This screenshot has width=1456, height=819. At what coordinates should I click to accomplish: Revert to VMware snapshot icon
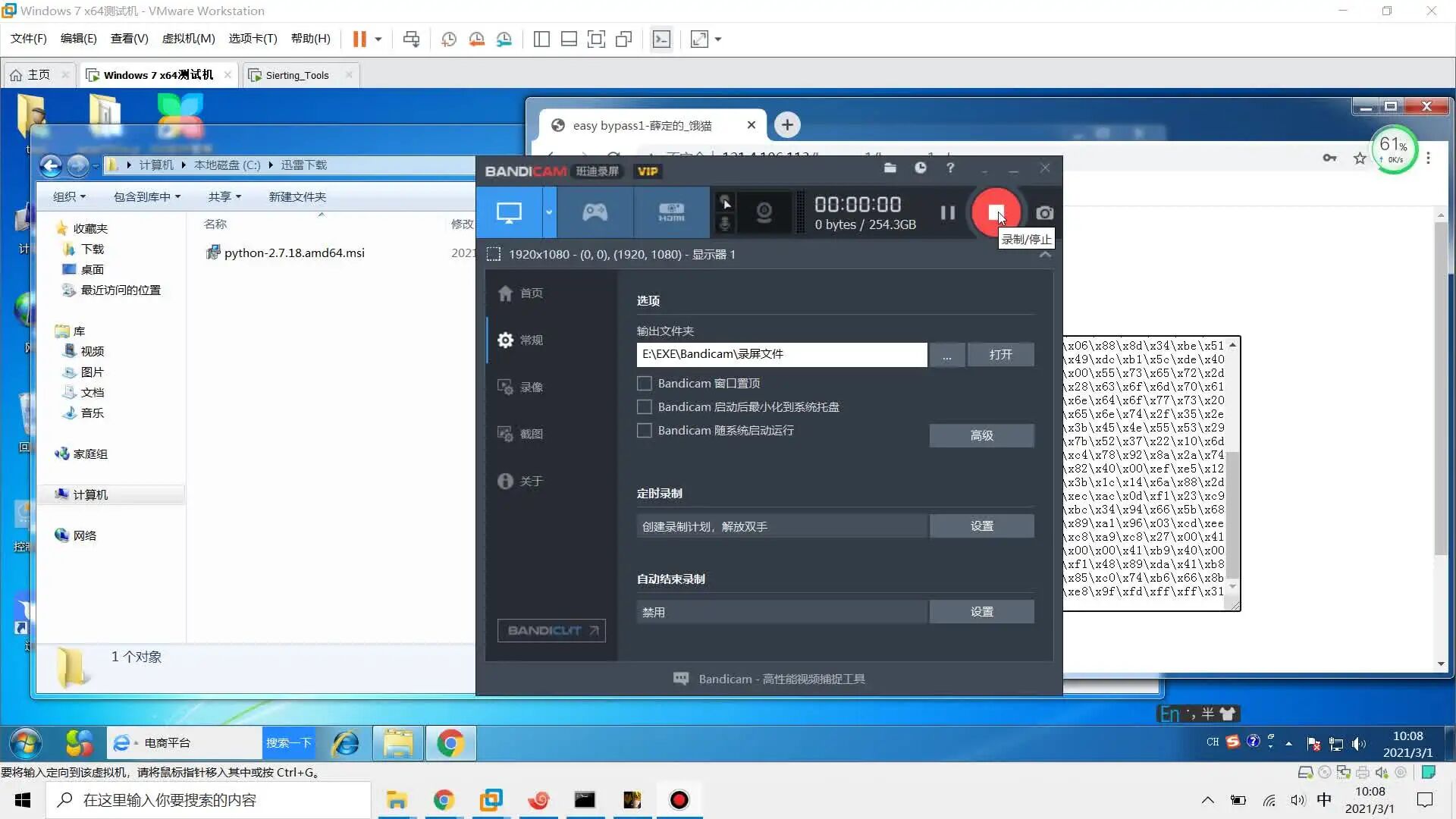tap(477, 39)
